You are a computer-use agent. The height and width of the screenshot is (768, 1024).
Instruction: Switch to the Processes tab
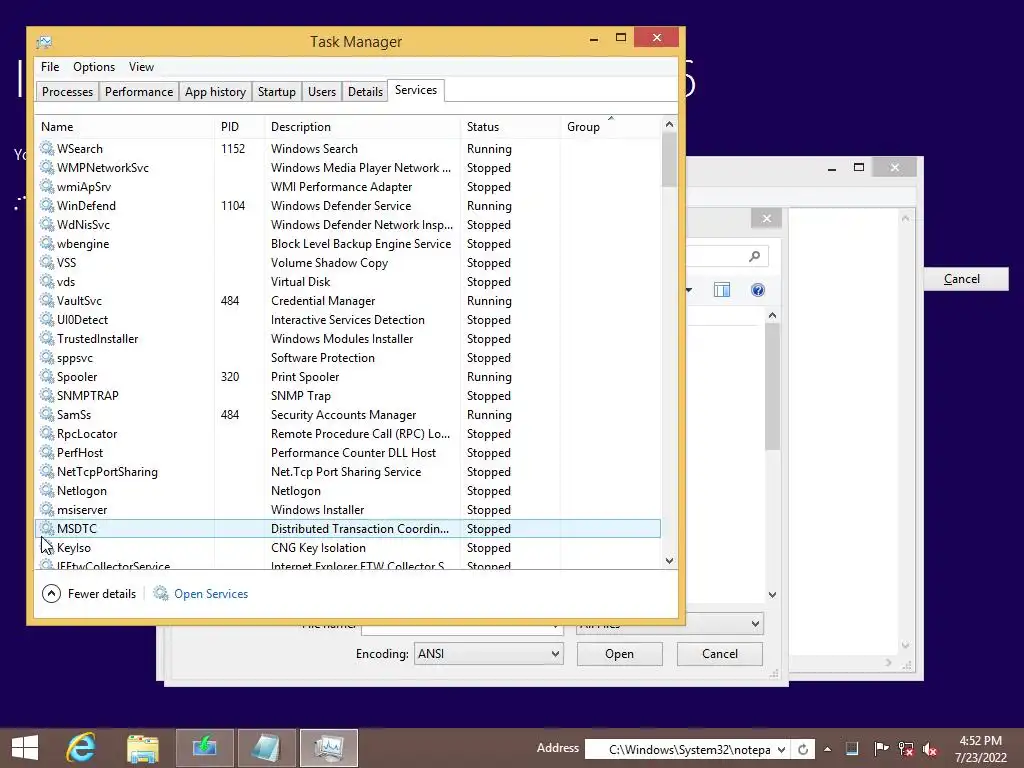pyautogui.click(x=67, y=91)
